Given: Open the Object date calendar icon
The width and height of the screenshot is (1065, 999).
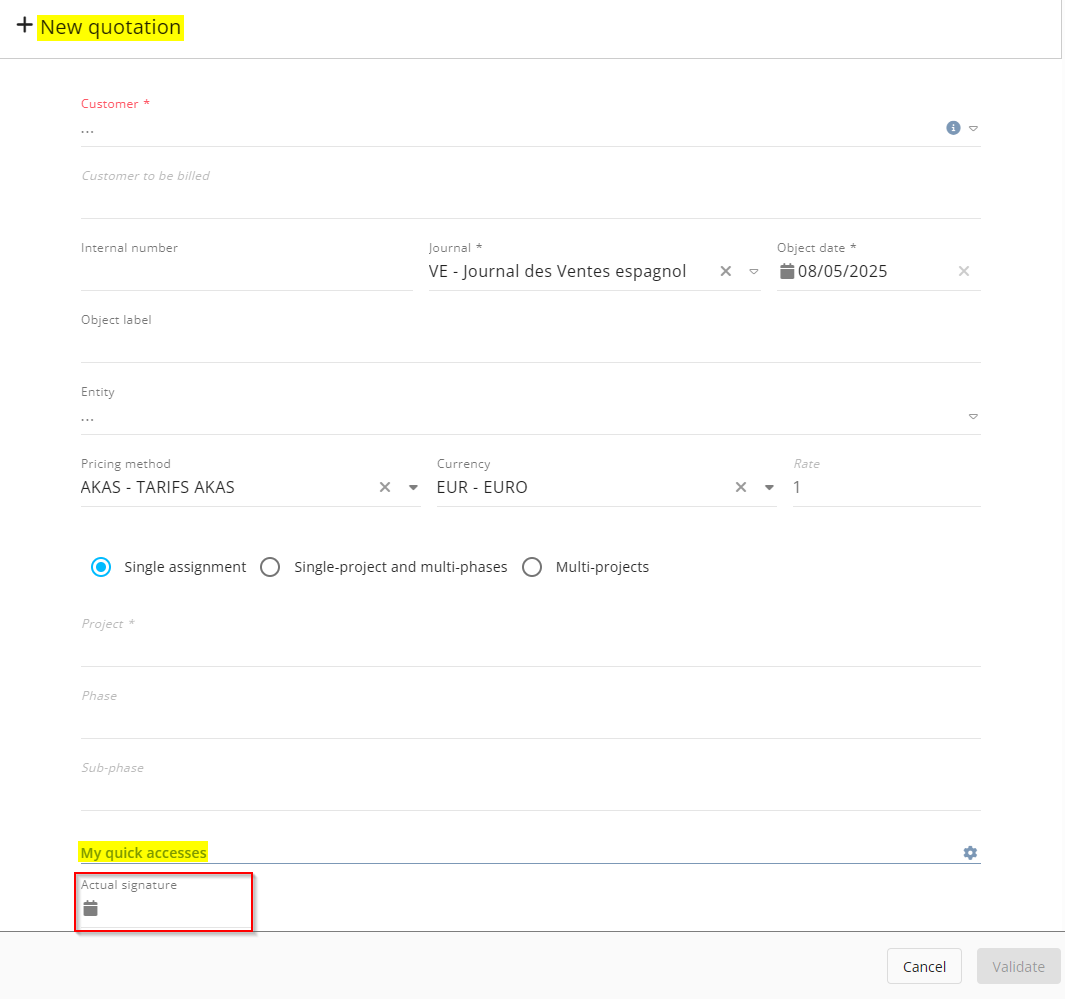Looking at the screenshot, I should click(x=787, y=271).
